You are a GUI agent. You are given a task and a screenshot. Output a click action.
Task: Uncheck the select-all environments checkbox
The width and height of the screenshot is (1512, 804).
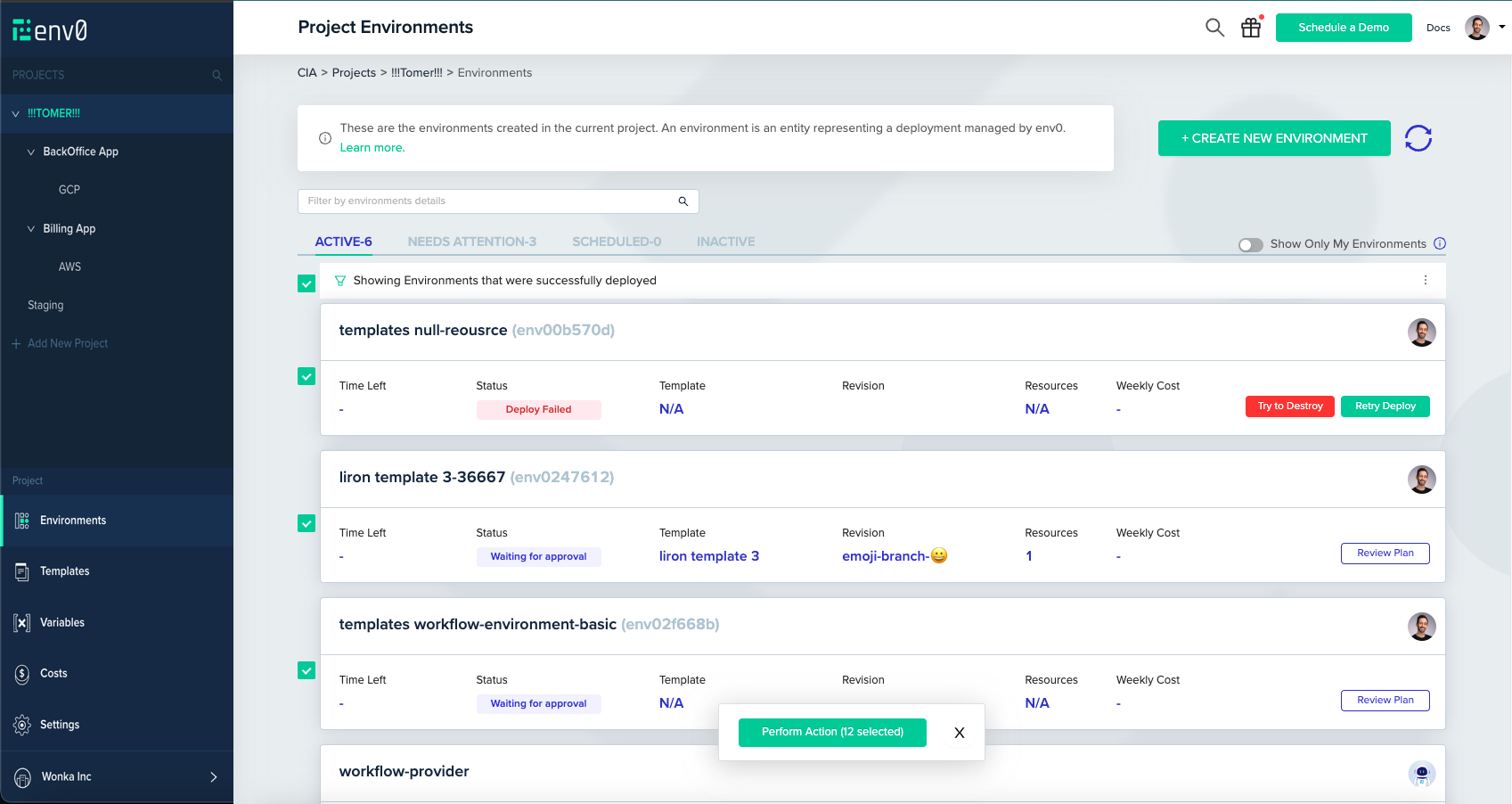(x=306, y=283)
